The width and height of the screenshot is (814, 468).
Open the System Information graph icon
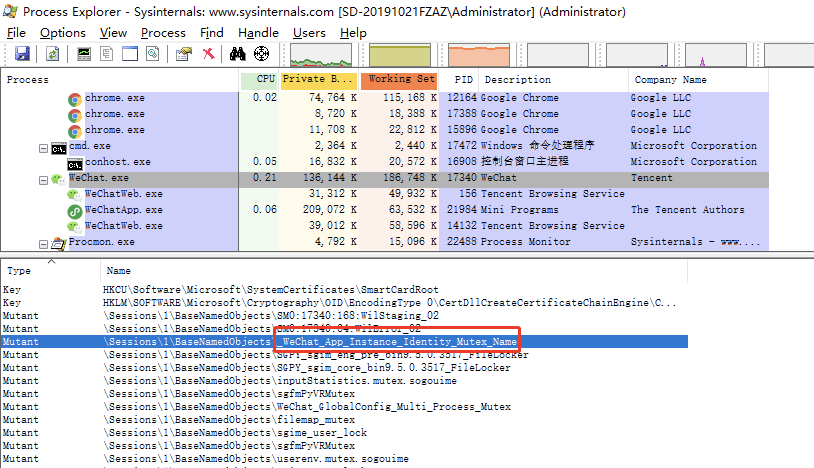coord(84,54)
